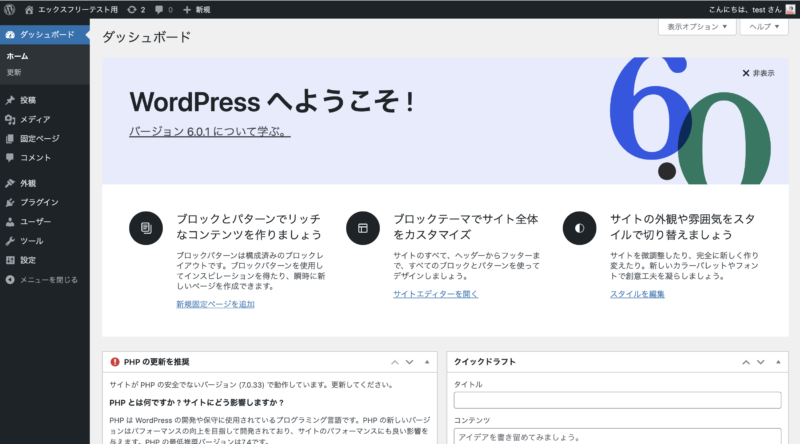Click the red PHP warning icon
Screen dimensions: 800x444
click(115, 362)
